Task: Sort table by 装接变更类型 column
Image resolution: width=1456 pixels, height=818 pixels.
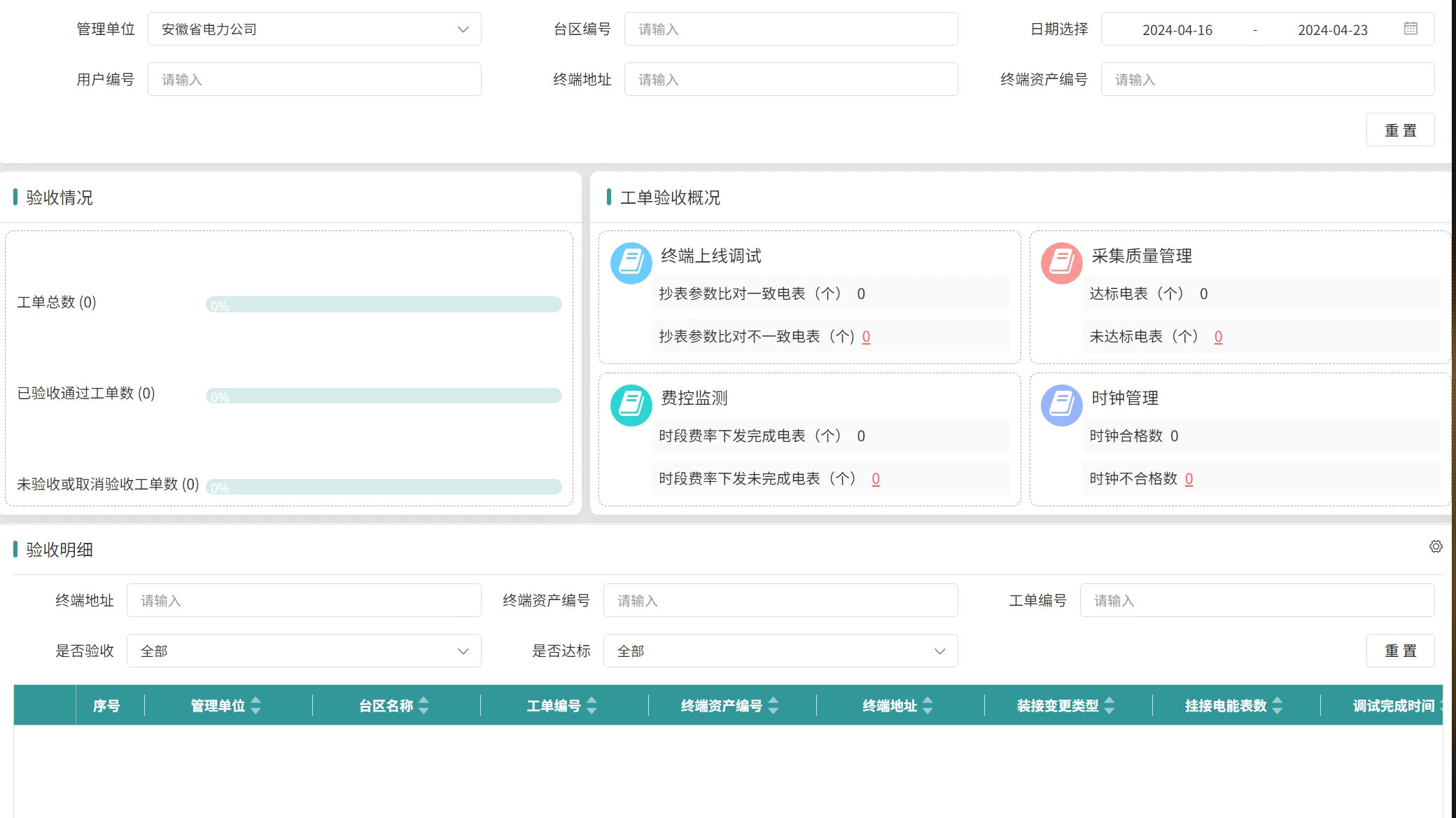Action: (x=1109, y=705)
